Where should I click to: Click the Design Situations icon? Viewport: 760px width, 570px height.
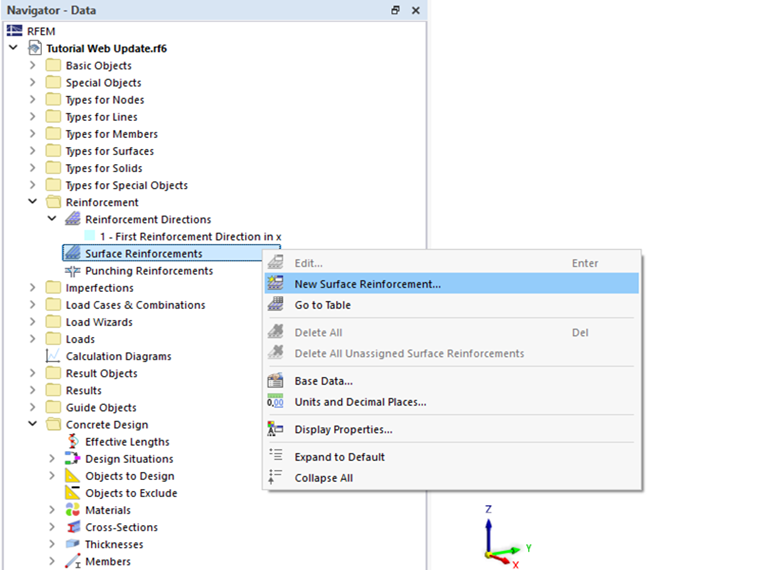tap(73, 459)
